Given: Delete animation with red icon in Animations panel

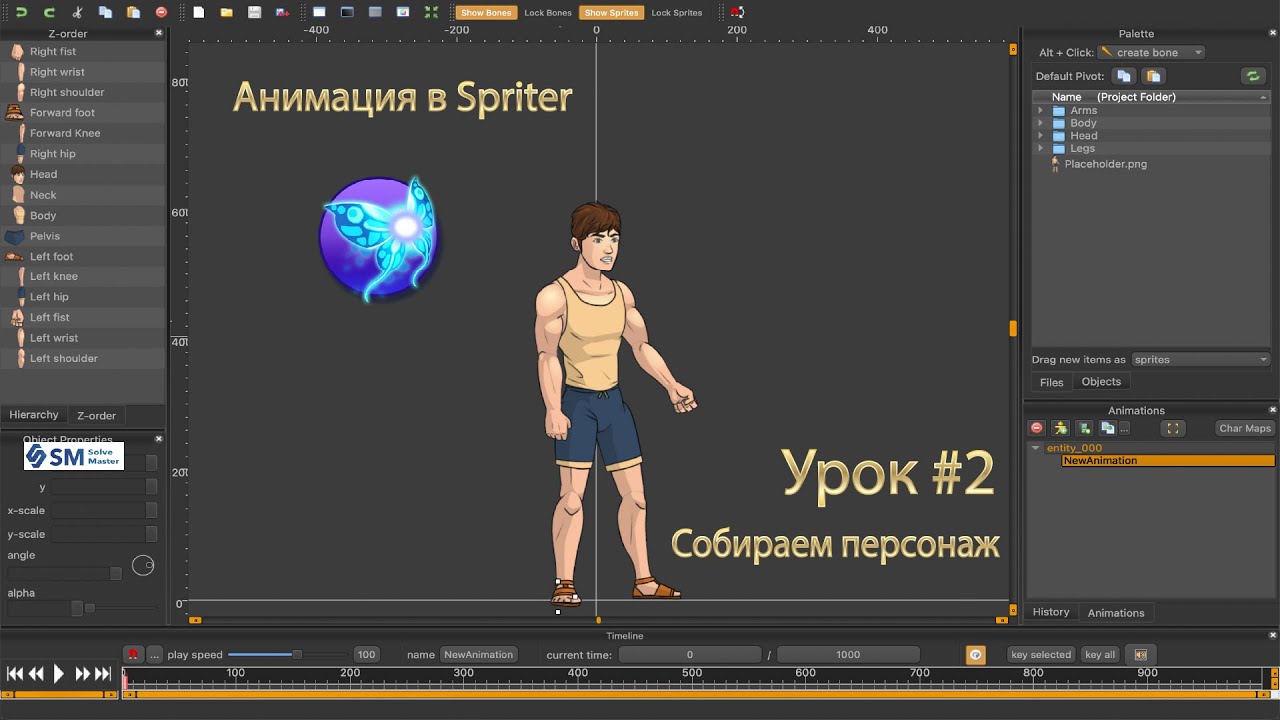Looking at the screenshot, I should pyautogui.click(x=1037, y=428).
